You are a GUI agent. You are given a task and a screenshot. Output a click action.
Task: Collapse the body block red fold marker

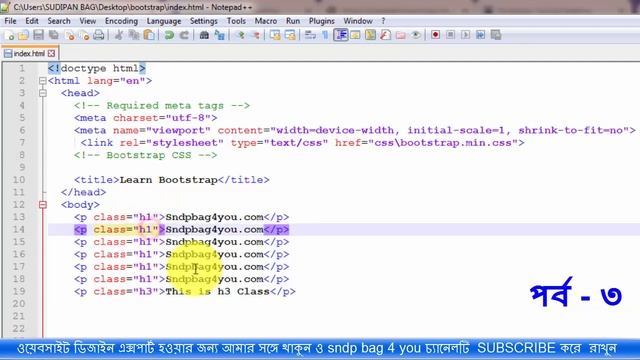click(42, 204)
